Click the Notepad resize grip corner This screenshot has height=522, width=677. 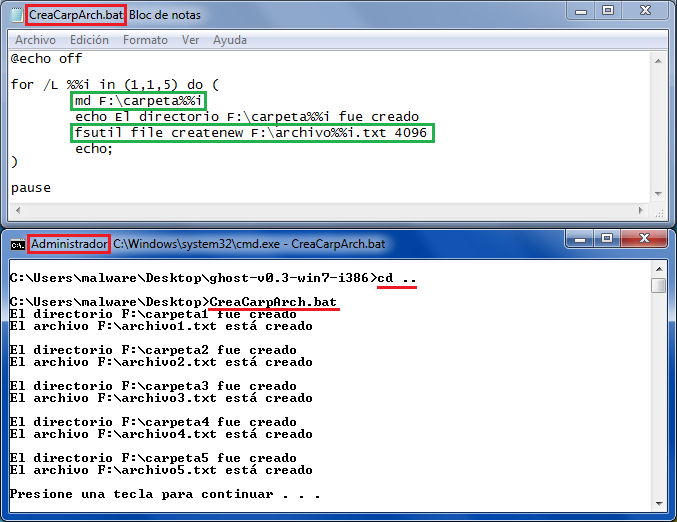pos(659,212)
